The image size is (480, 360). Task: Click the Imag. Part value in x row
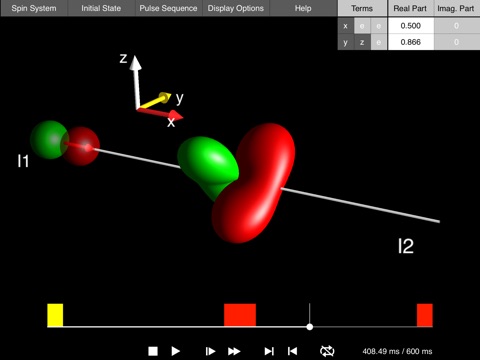(457, 26)
